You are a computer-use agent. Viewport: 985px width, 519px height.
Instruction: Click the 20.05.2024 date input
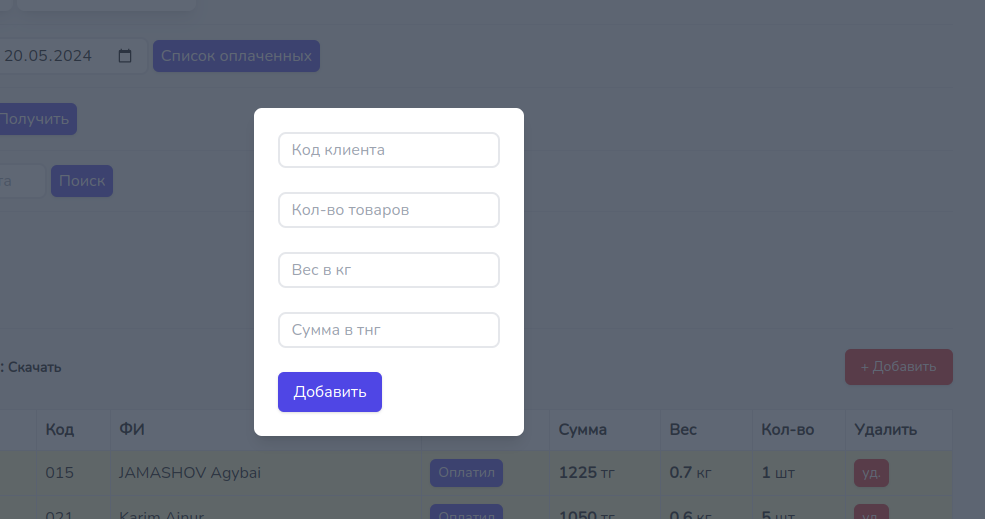pyautogui.click(x=60, y=56)
